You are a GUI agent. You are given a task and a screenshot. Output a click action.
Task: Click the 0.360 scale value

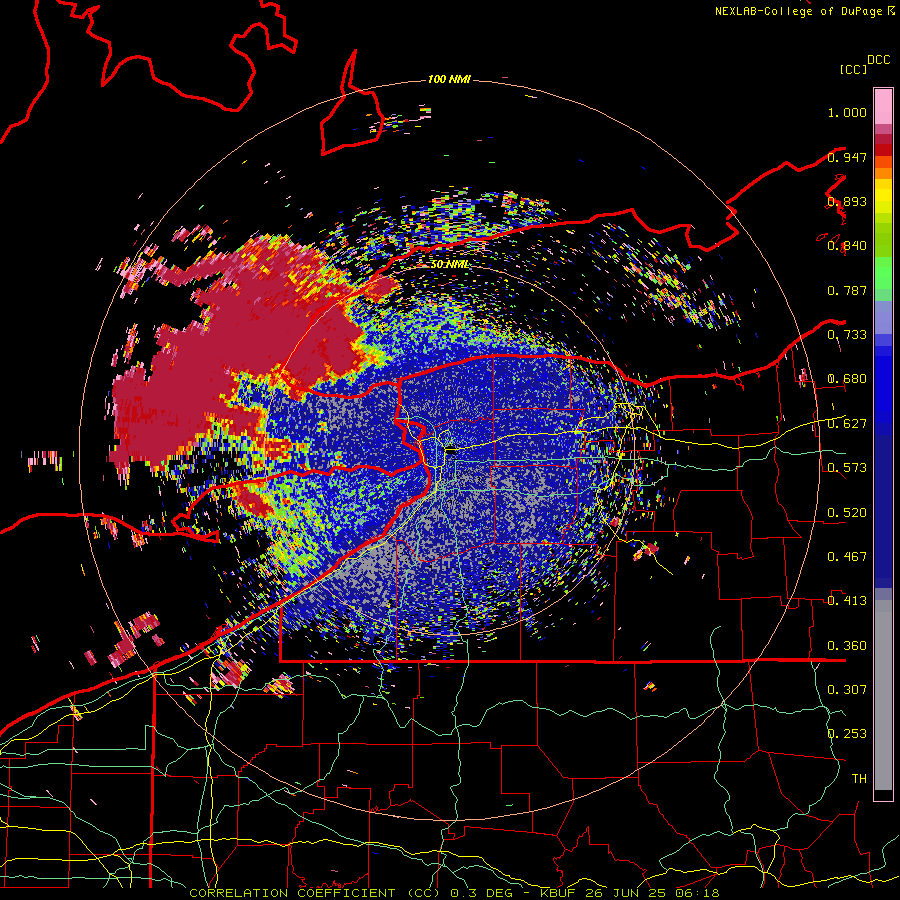click(x=847, y=646)
